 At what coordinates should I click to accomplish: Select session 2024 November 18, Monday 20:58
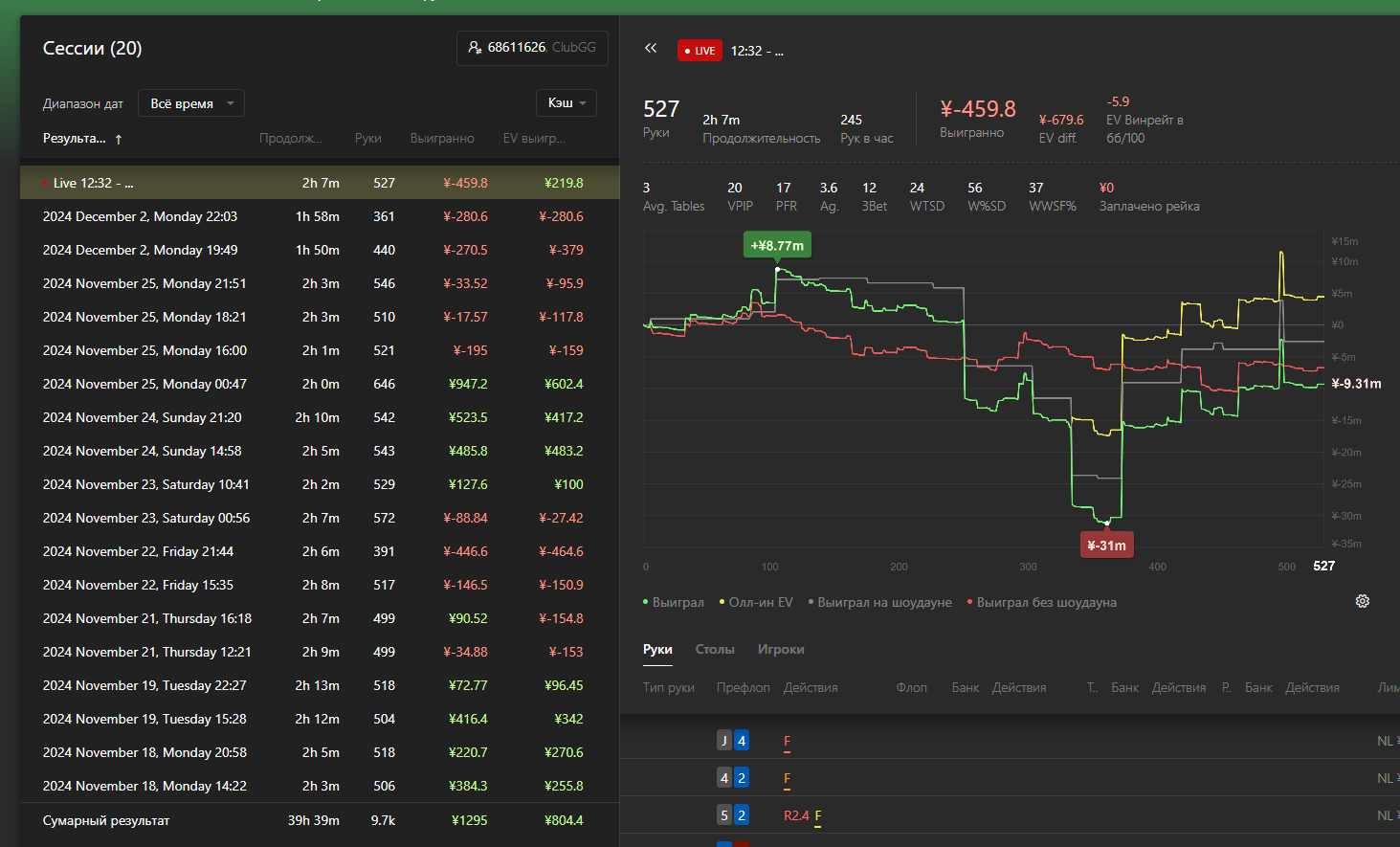click(320, 752)
